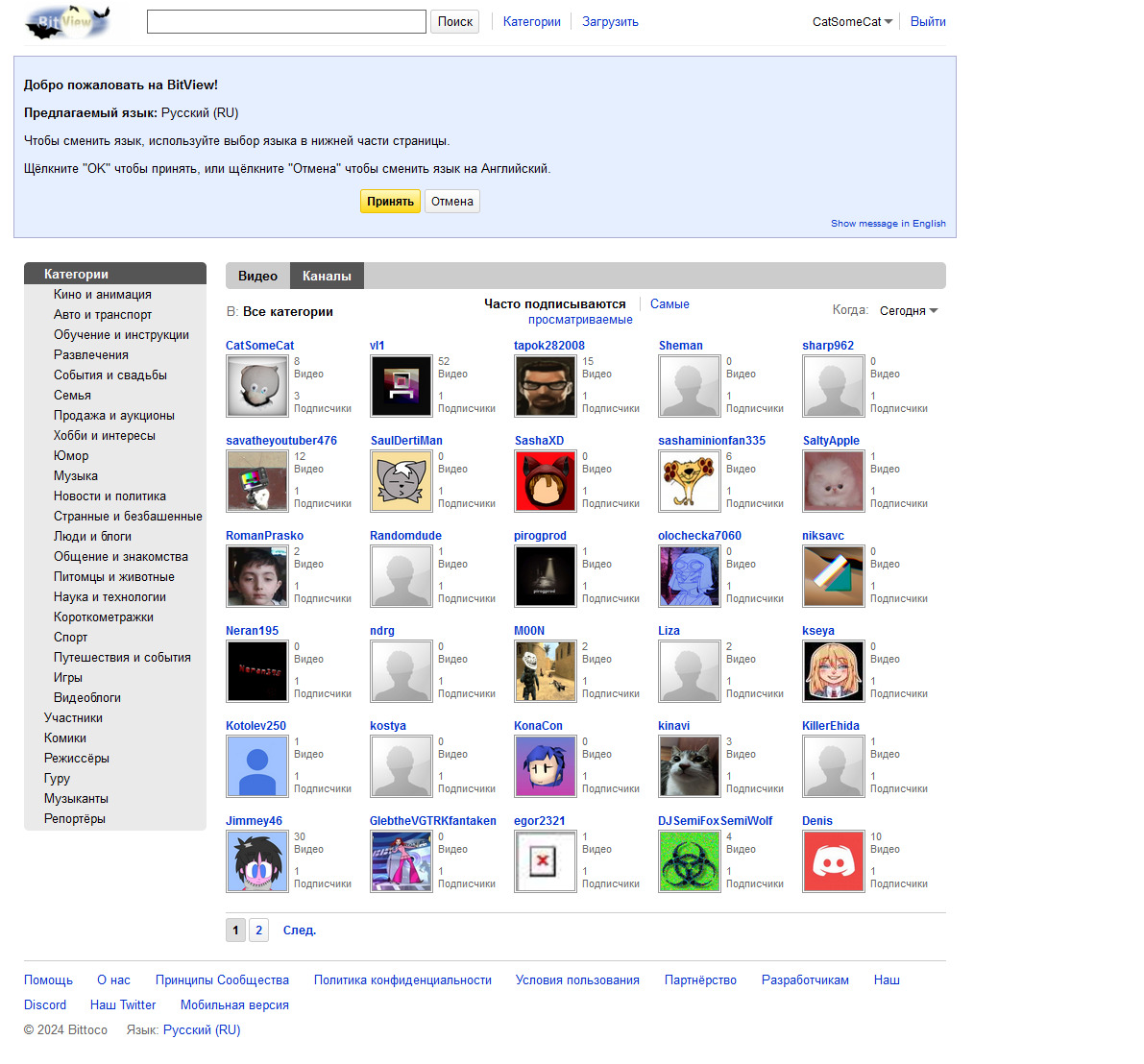The height and width of the screenshot is (1064, 1144).
Task: Open DJSemiFoxSemiWolf biohazard avatar
Action: [x=690, y=861]
